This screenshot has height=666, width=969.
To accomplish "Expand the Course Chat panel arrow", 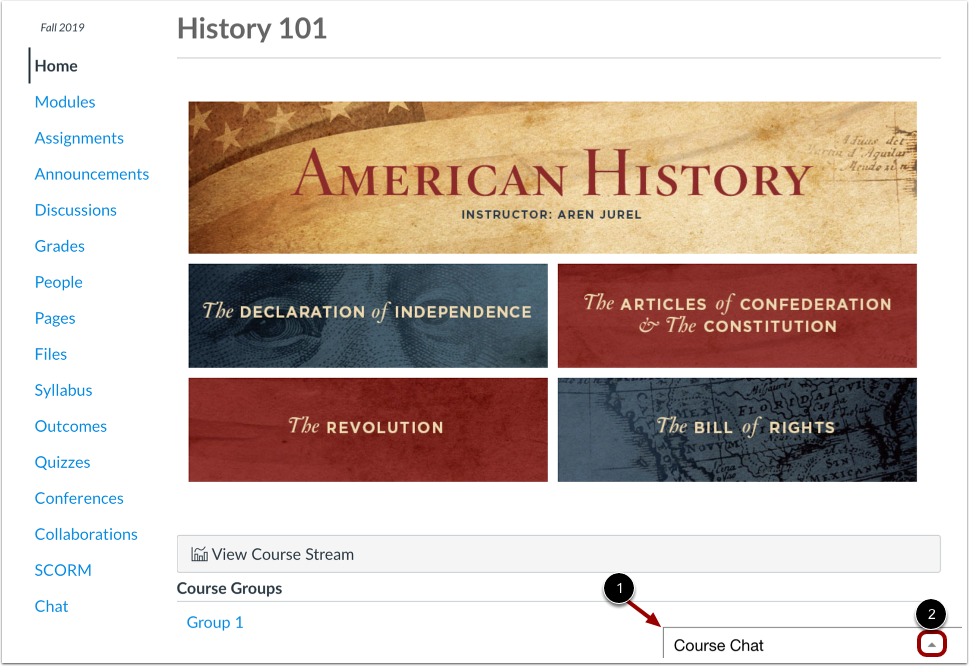I will point(931,644).
